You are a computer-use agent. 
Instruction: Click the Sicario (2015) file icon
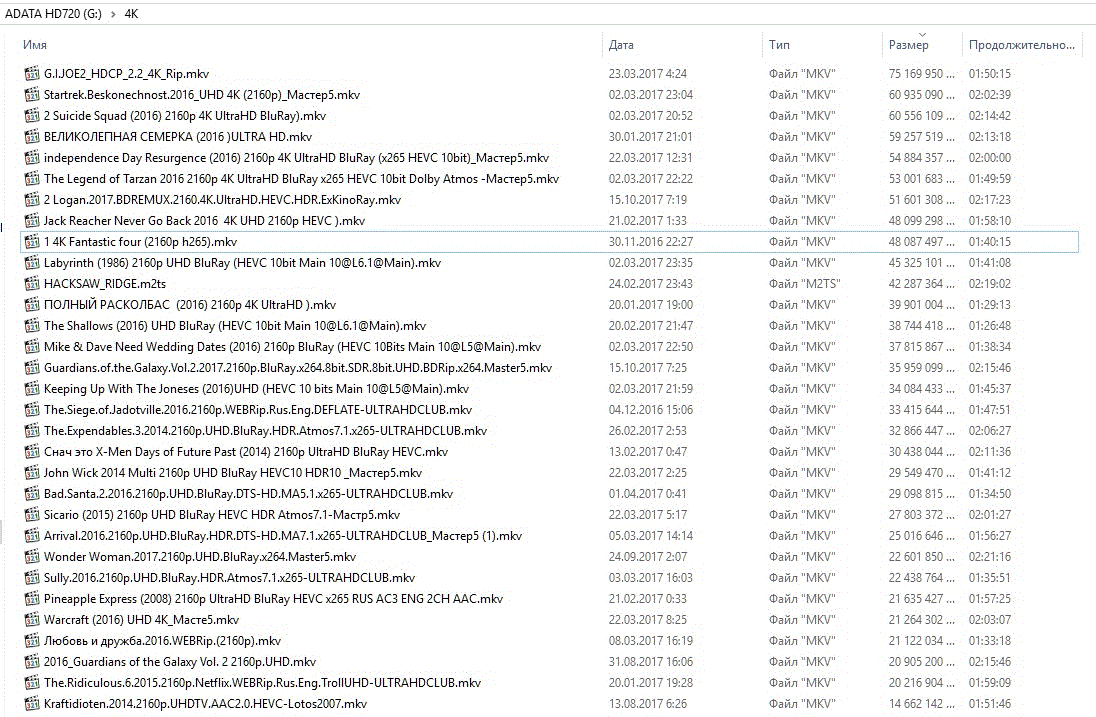32,515
